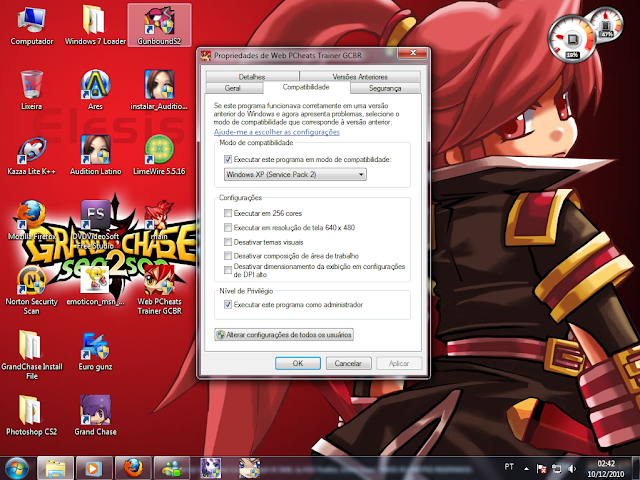Open the Photoshop CS2 folder
The image size is (640, 480).
(x=32, y=416)
